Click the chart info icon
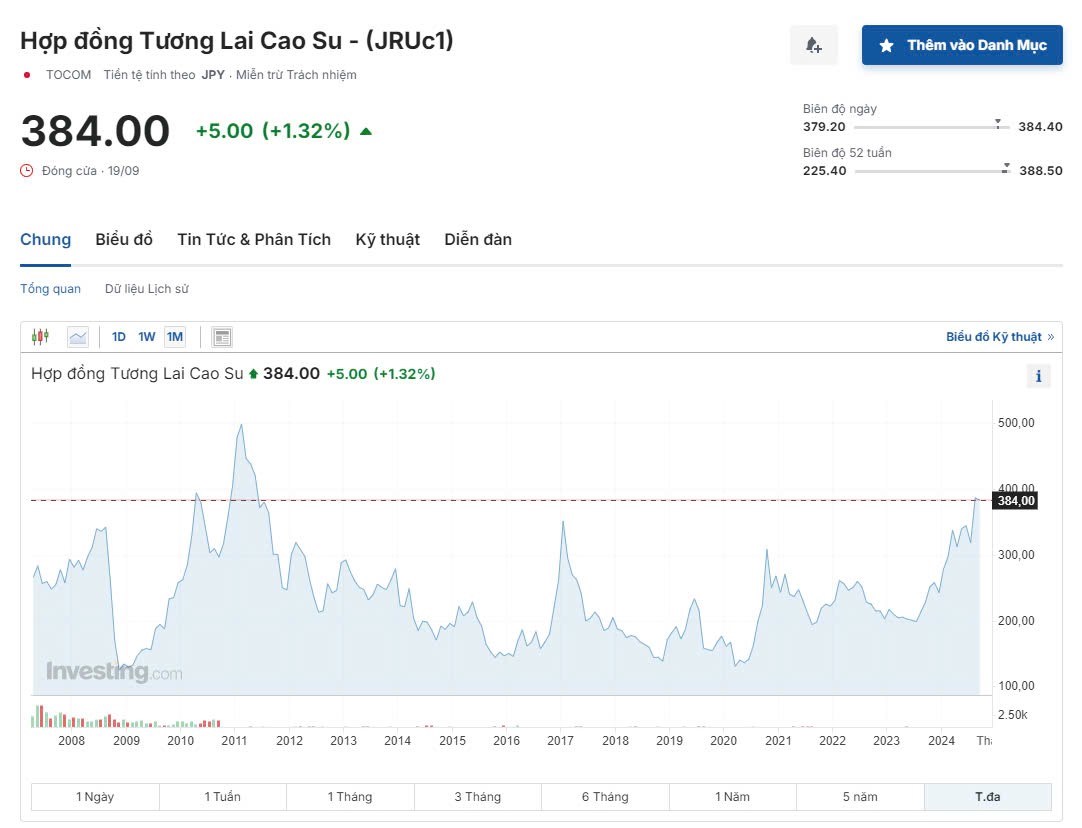Viewport: 1082px width, 828px height. click(1038, 376)
